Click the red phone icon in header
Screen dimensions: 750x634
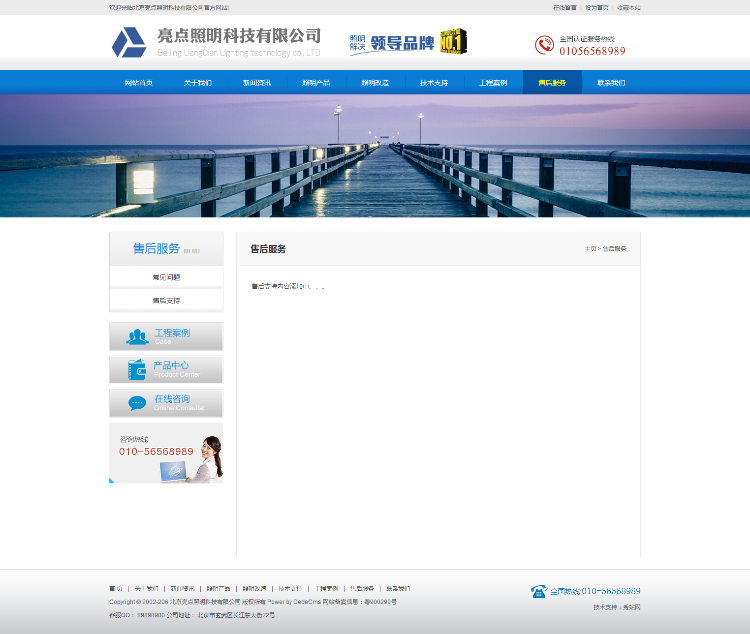click(x=544, y=45)
